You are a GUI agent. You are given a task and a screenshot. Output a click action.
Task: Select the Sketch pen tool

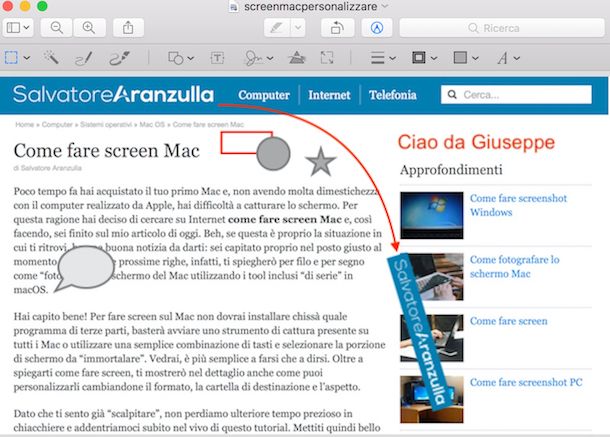pyautogui.click(x=84, y=58)
